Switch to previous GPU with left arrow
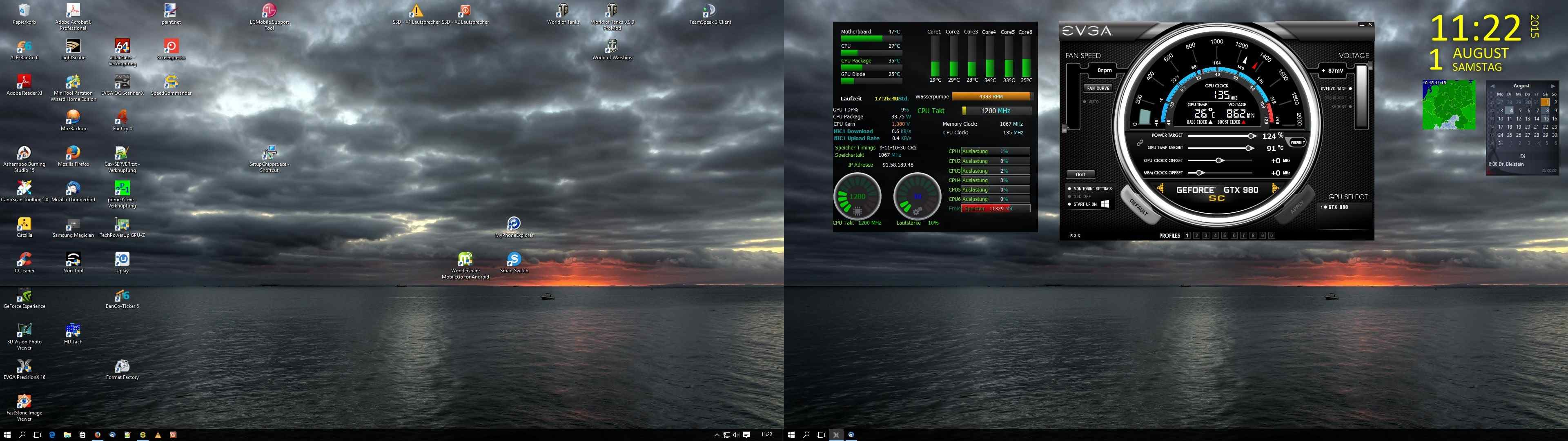 pyautogui.click(x=1160, y=189)
